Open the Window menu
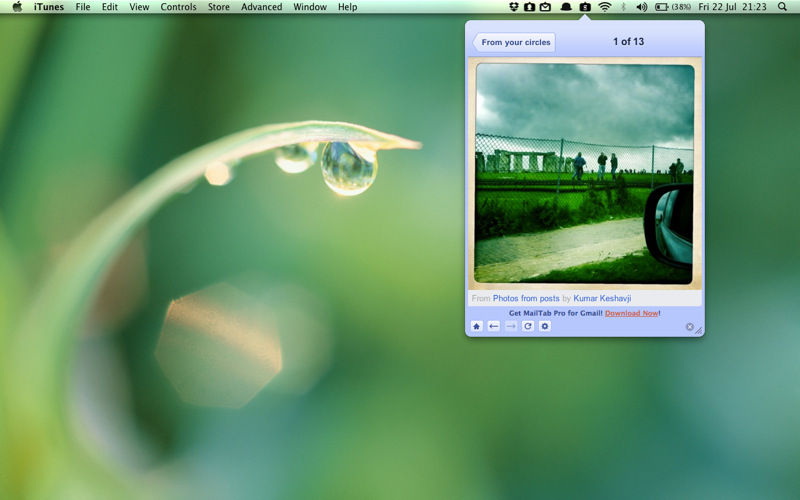Viewport: 800px width, 500px height. coord(310,7)
